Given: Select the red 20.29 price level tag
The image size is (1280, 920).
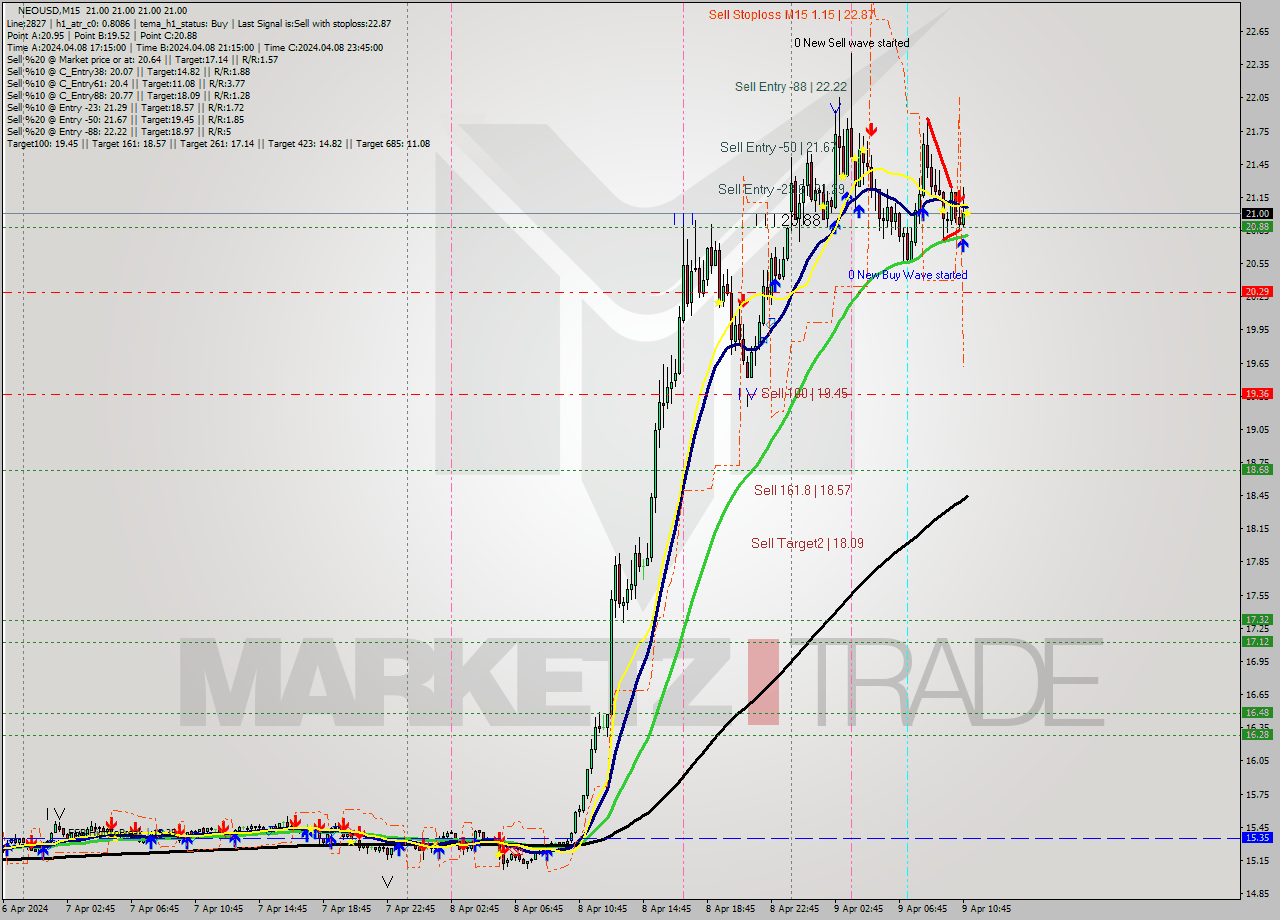Looking at the screenshot, I should coord(1257,292).
